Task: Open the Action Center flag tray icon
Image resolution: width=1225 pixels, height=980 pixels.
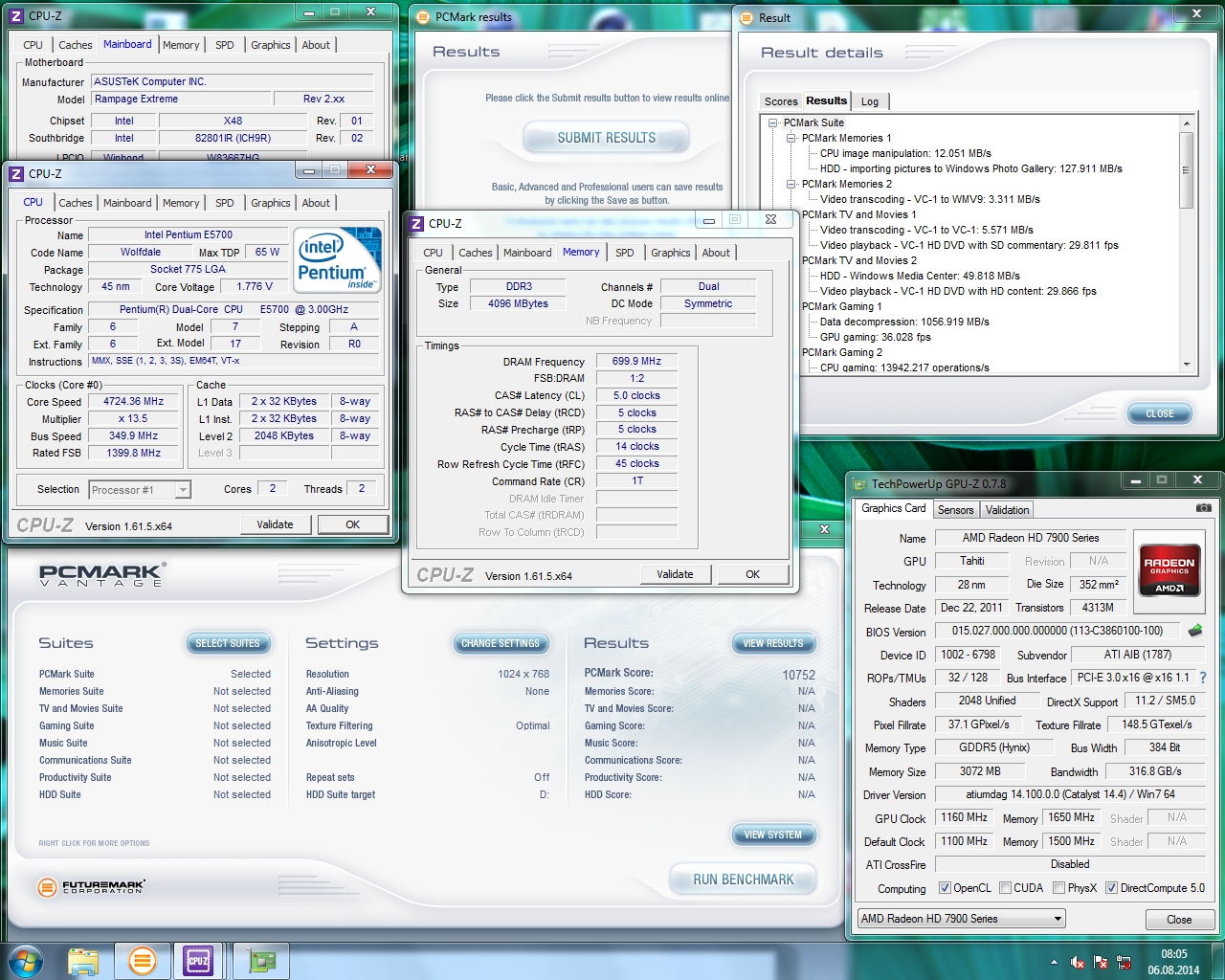Action: click(1101, 963)
